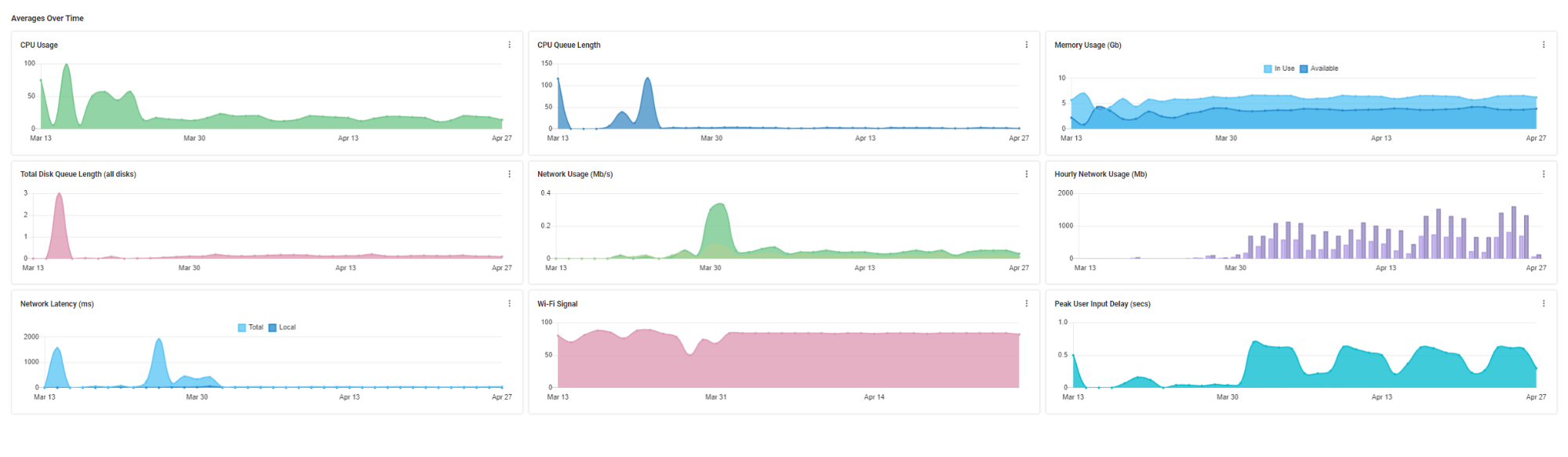Viewport: 1568px width, 457px height.
Task: Open Network Latency chart kebab menu
Action: (509, 304)
